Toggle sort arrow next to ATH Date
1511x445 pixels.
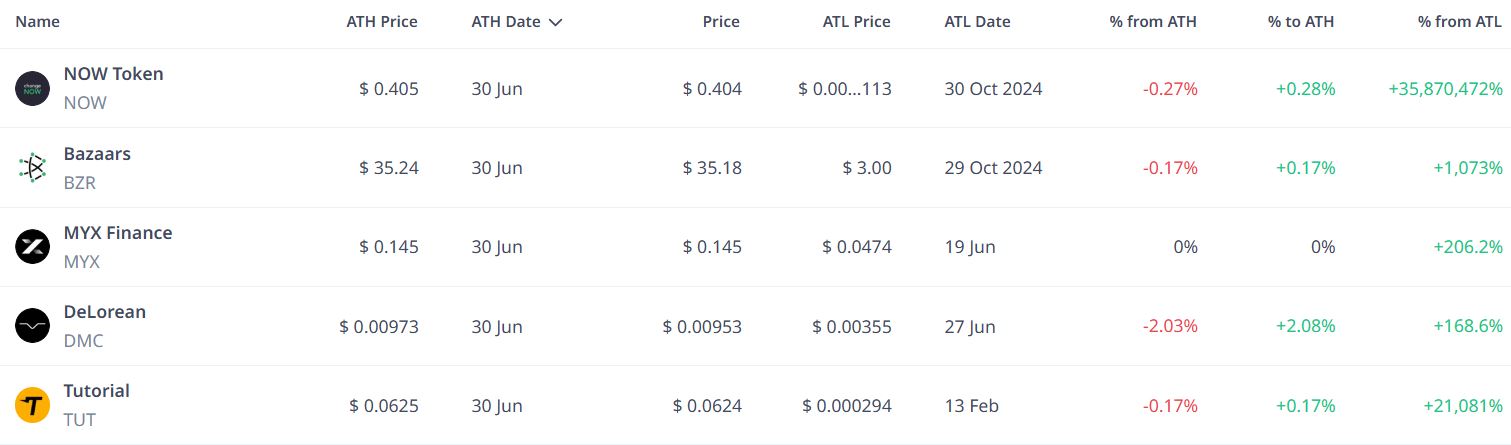[556, 22]
